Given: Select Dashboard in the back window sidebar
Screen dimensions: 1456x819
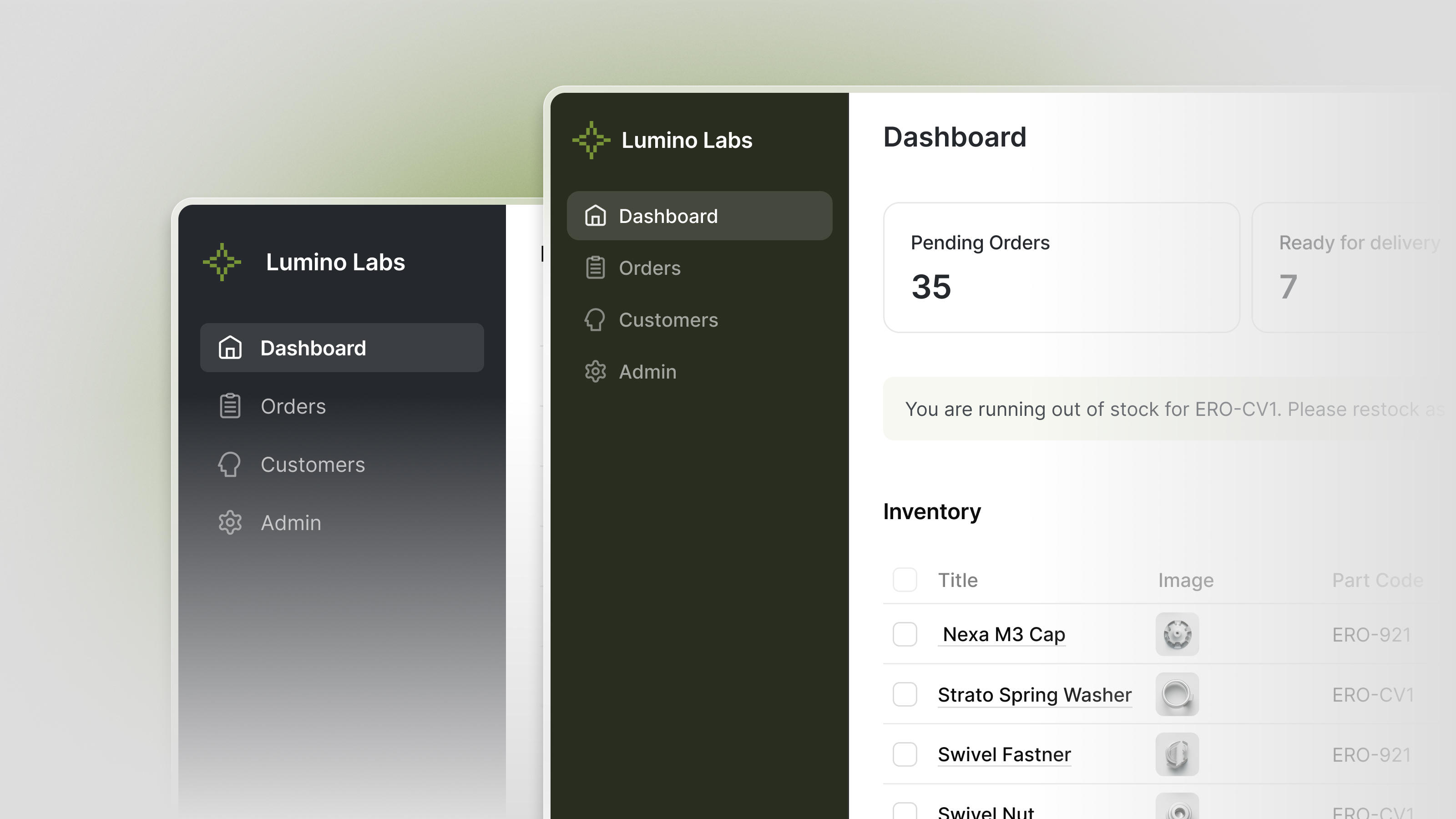Looking at the screenshot, I should 342,348.
